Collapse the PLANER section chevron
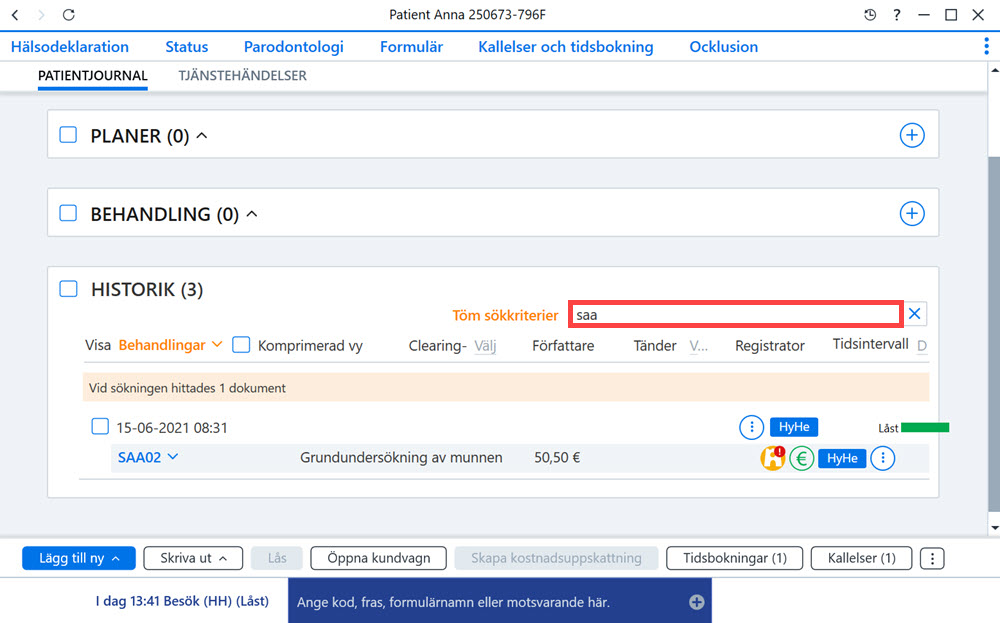 202,135
